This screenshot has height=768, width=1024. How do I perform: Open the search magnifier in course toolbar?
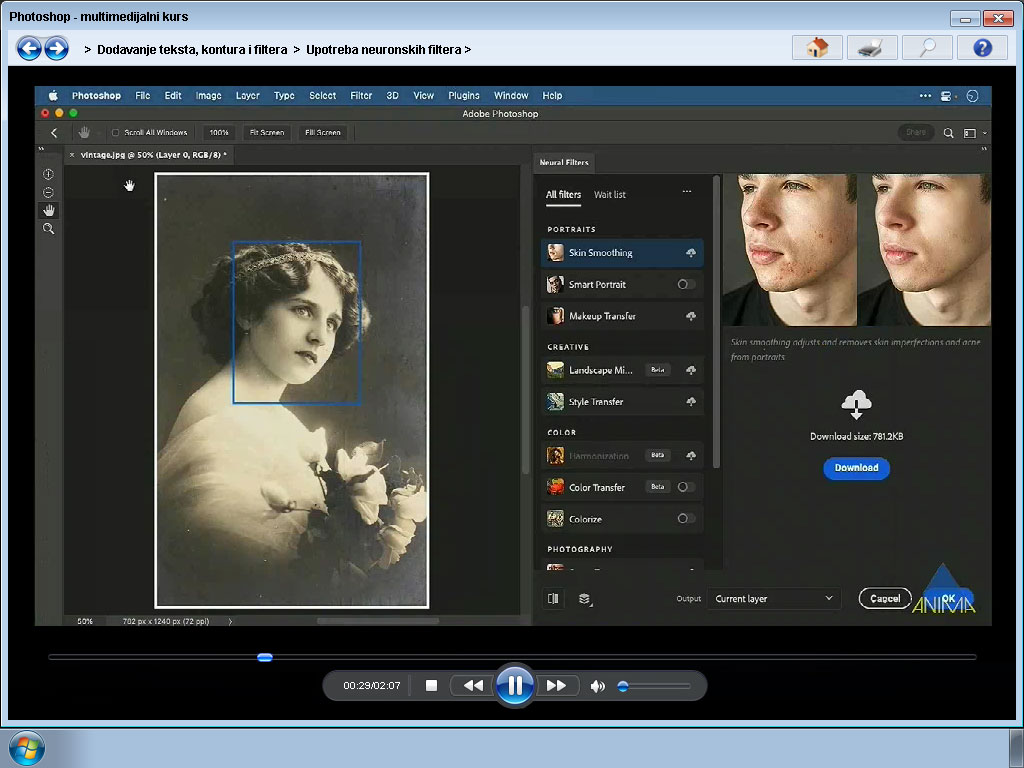coord(927,48)
